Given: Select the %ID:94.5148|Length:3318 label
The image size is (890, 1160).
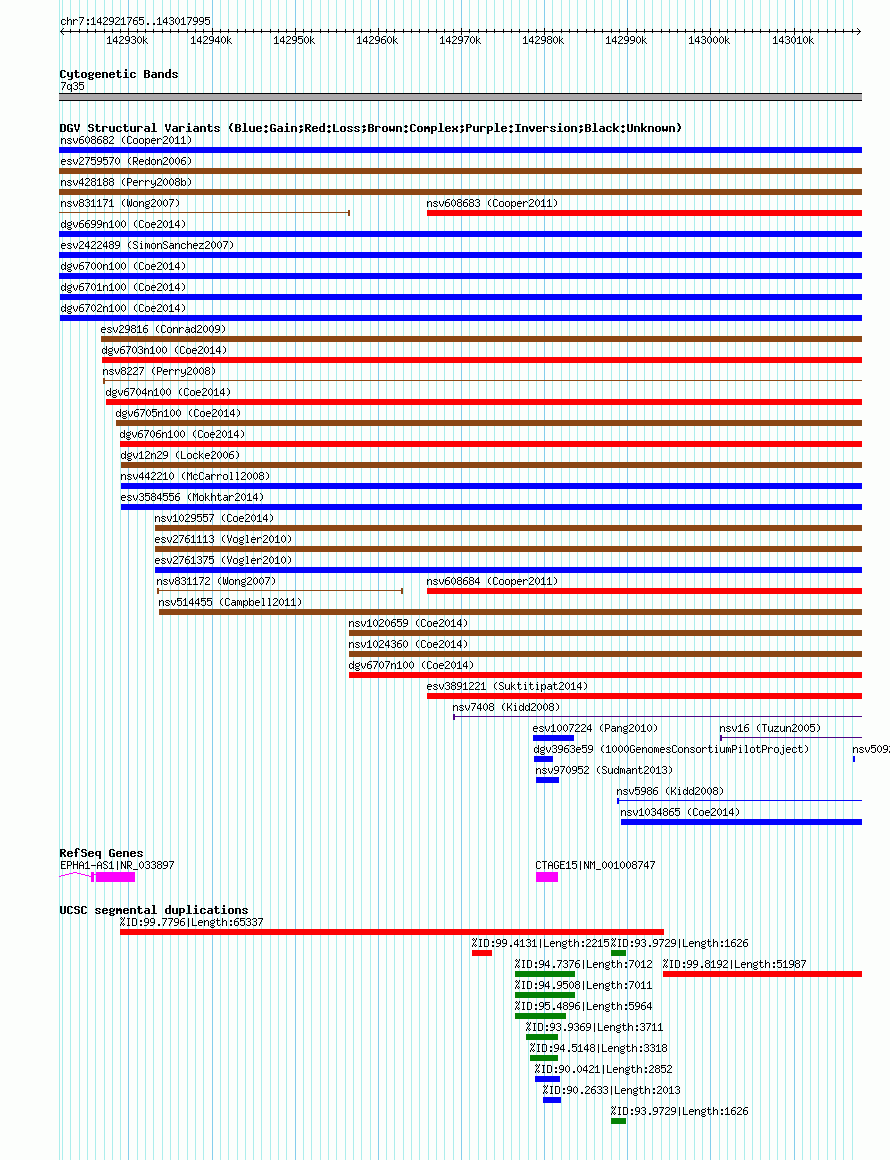Looking at the screenshot, I should click(x=599, y=1048).
